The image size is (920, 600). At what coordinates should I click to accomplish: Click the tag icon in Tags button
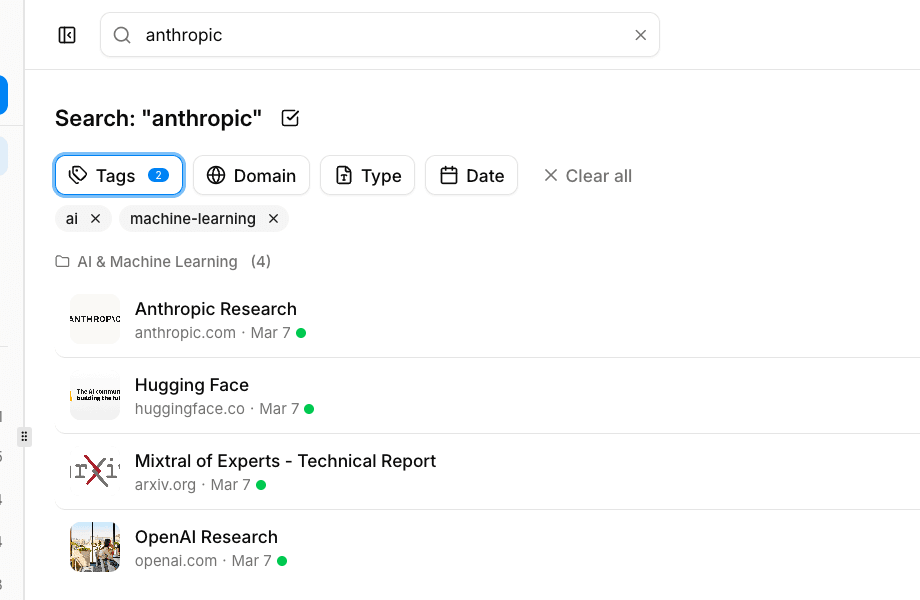(78, 175)
